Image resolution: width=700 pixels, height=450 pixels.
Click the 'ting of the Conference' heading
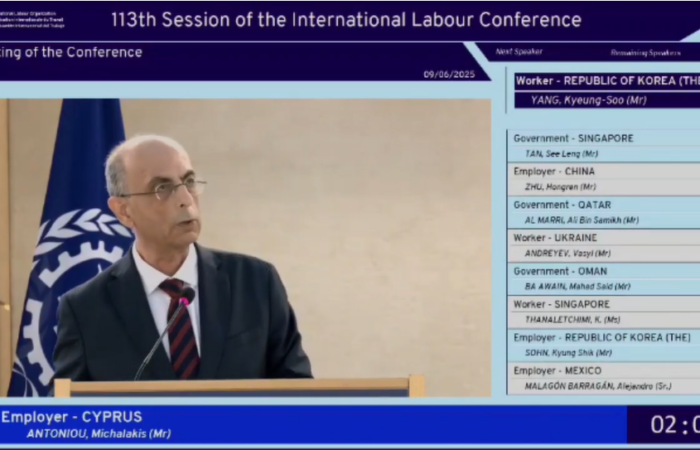click(x=71, y=53)
